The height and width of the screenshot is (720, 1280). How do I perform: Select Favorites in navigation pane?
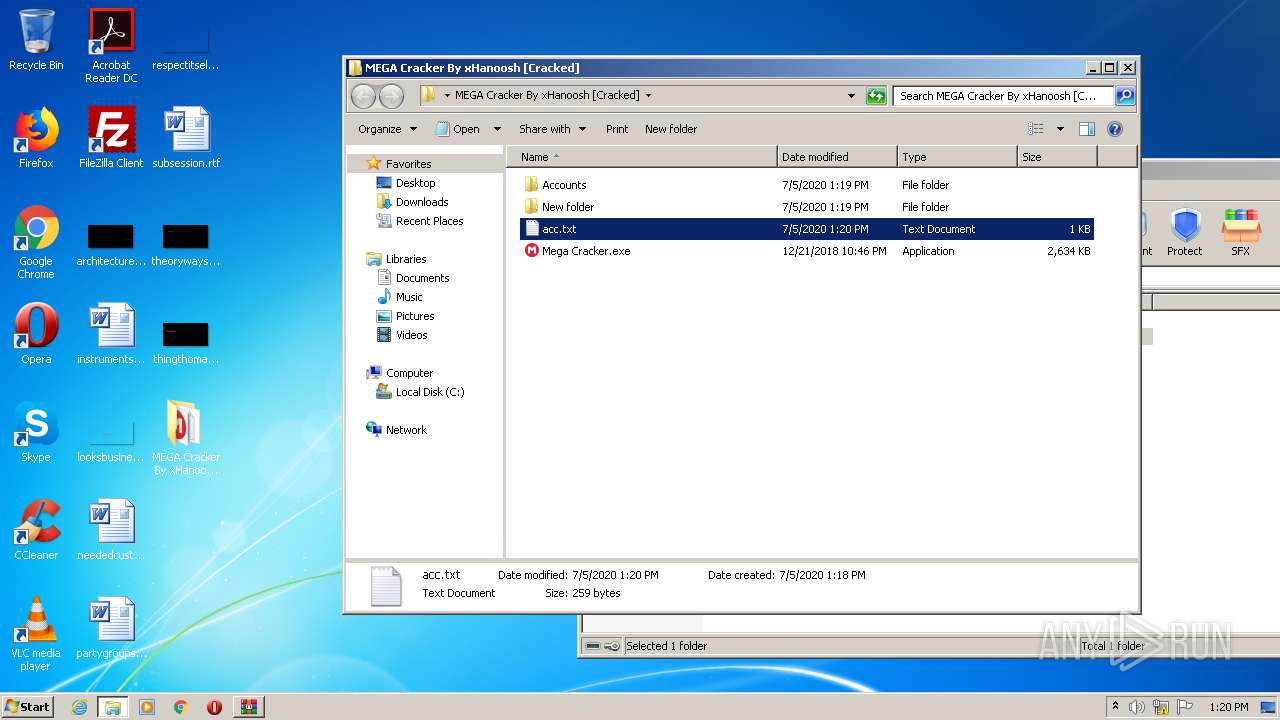(x=408, y=164)
